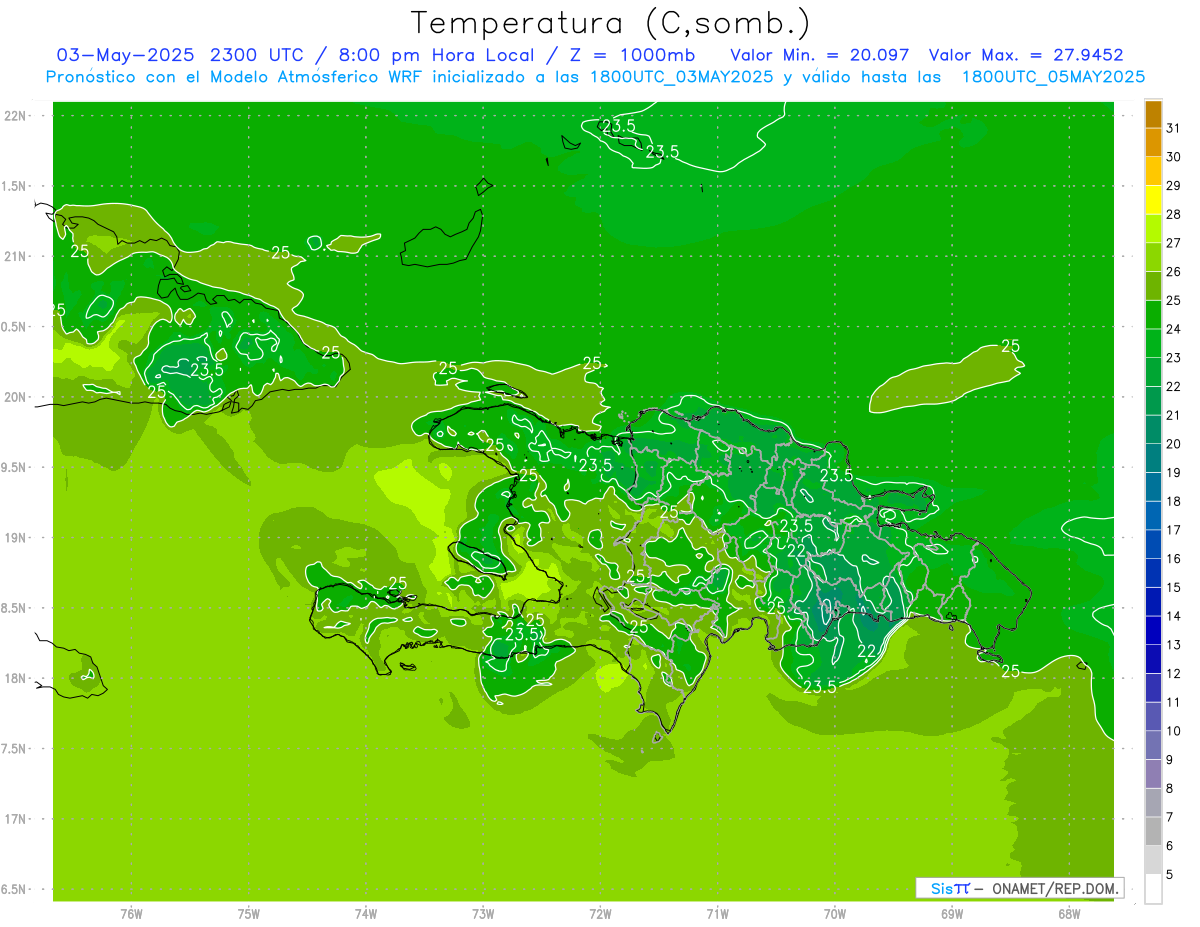Click the '72W' longitude axis label

(x=601, y=914)
